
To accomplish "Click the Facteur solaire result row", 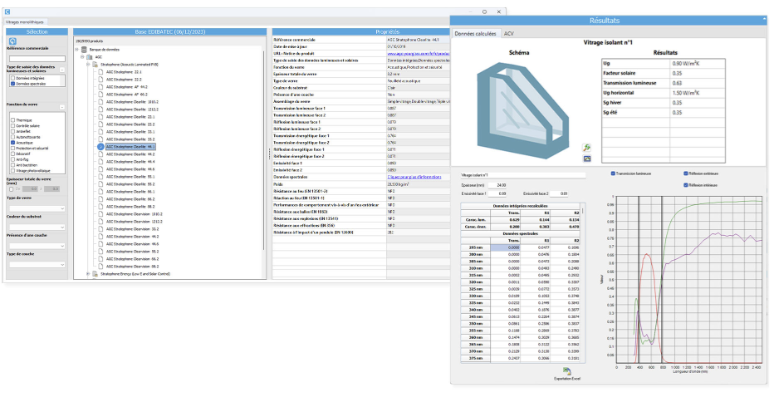I will (x=663, y=73).
